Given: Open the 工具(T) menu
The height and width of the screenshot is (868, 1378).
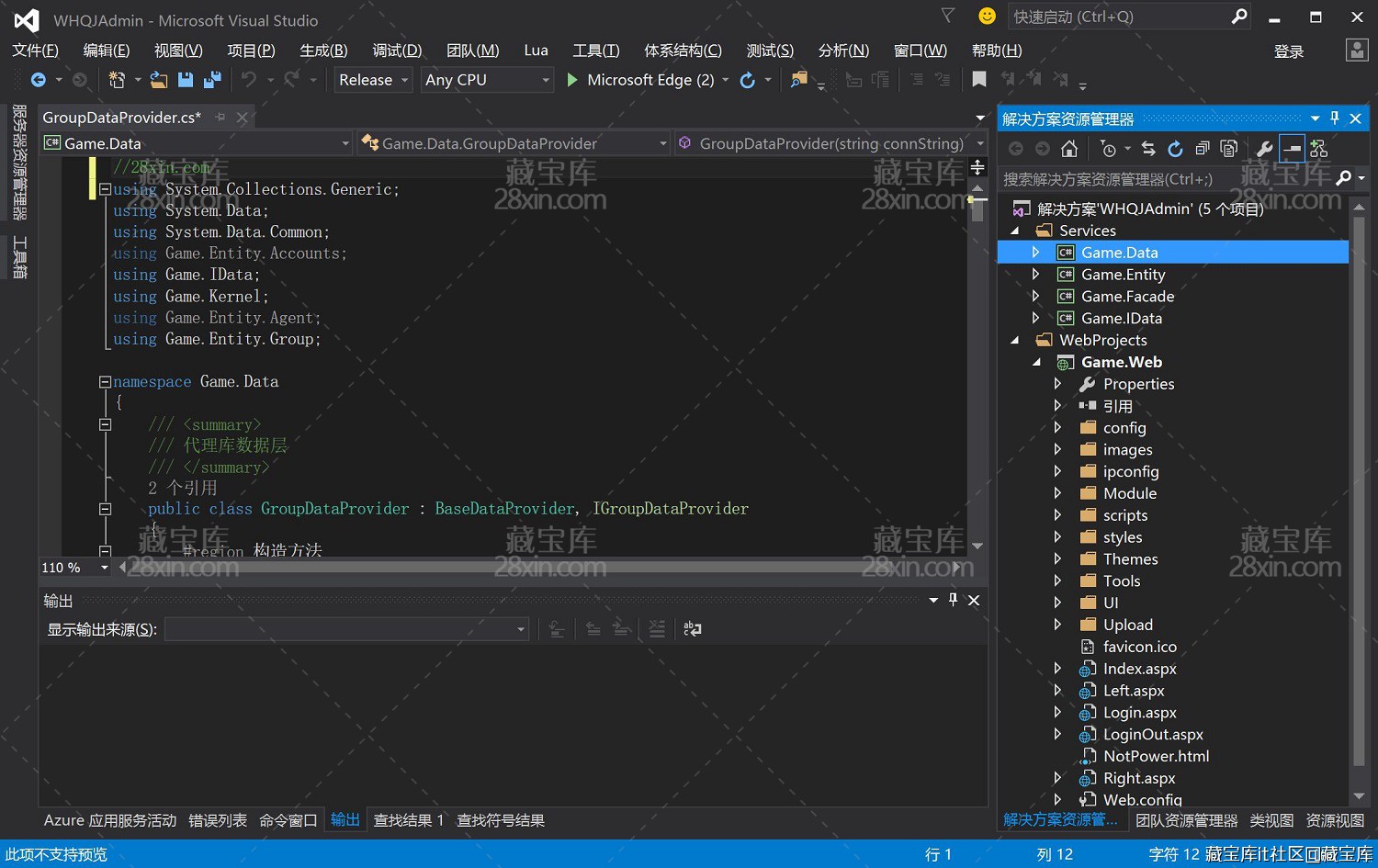Looking at the screenshot, I should tap(595, 51).
